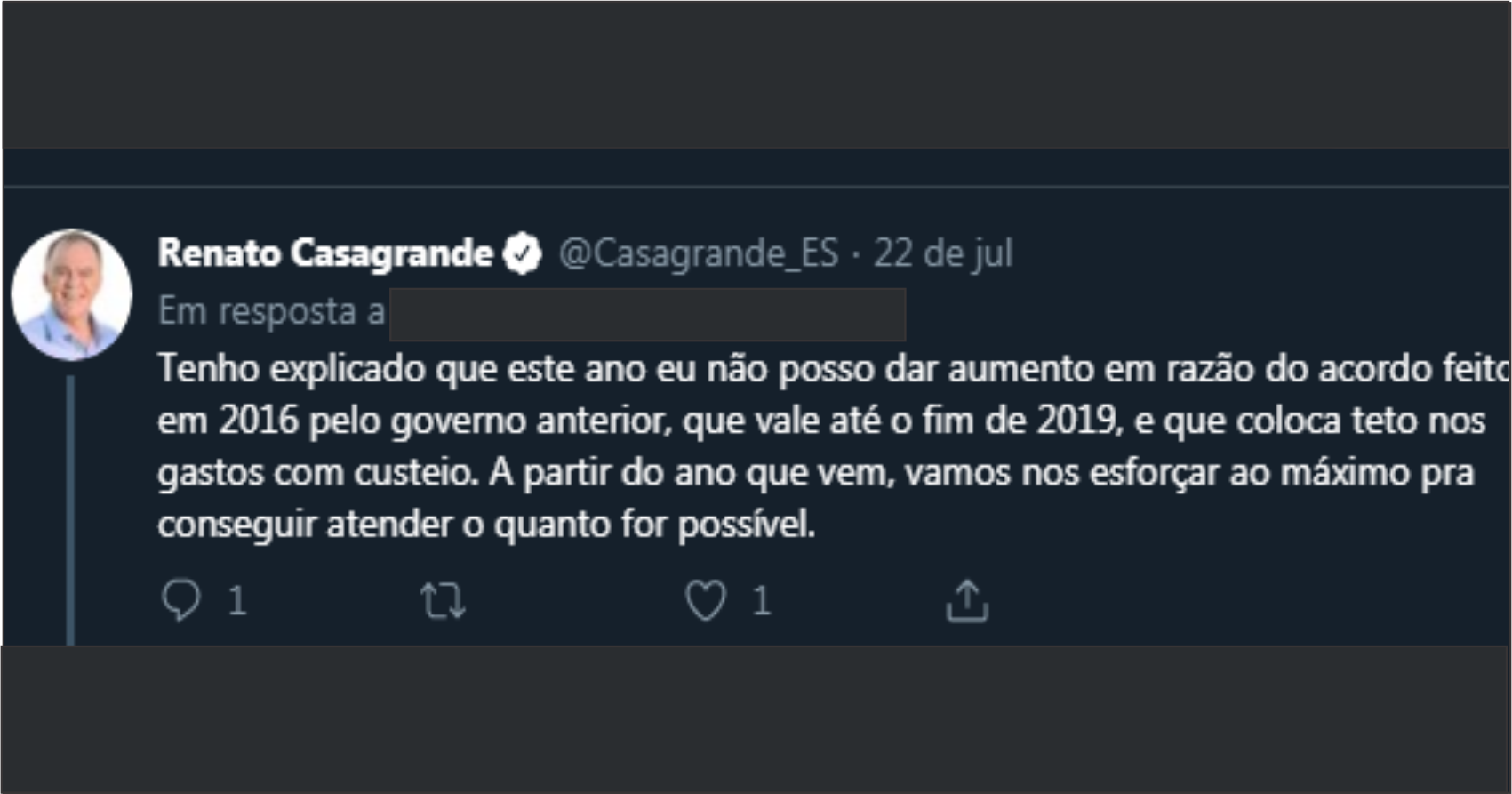The height and width of the screenshot is (794, 1512).
Task: Click the redacted username after Em resposta a
Action: click(648, 314)
